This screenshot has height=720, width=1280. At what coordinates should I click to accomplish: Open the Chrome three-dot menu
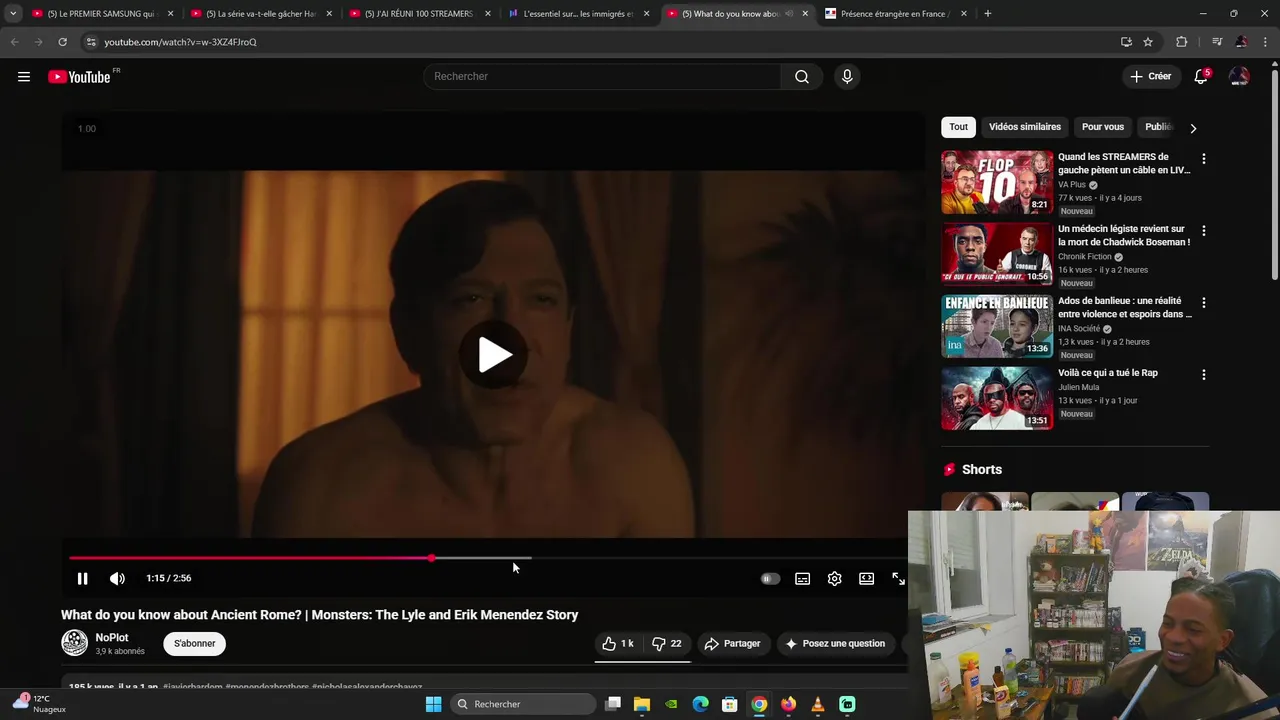[1266, 42]
